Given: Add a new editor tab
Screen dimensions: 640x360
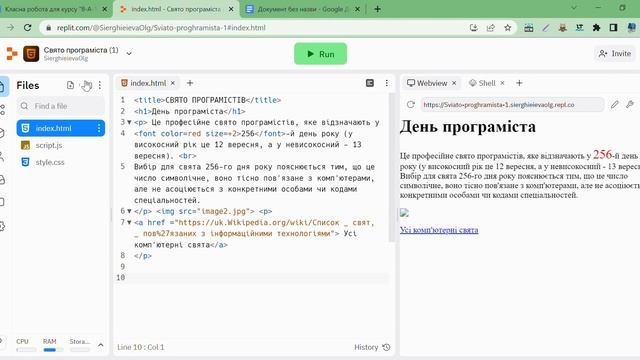Looking at the screenshot, I should point(190,83).
